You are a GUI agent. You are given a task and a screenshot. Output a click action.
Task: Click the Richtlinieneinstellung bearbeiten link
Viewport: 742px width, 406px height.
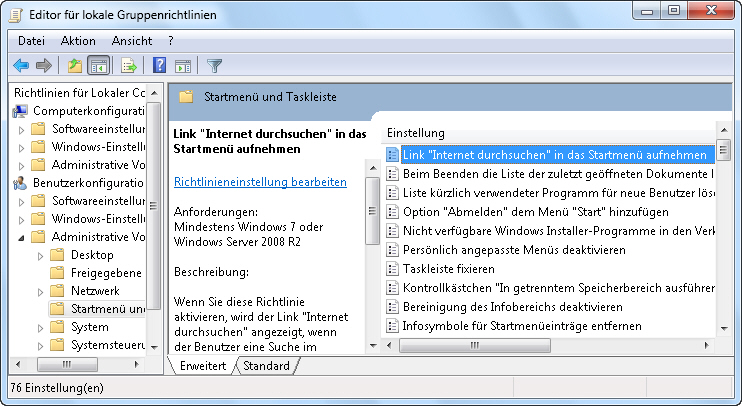[x=260, y=182]
